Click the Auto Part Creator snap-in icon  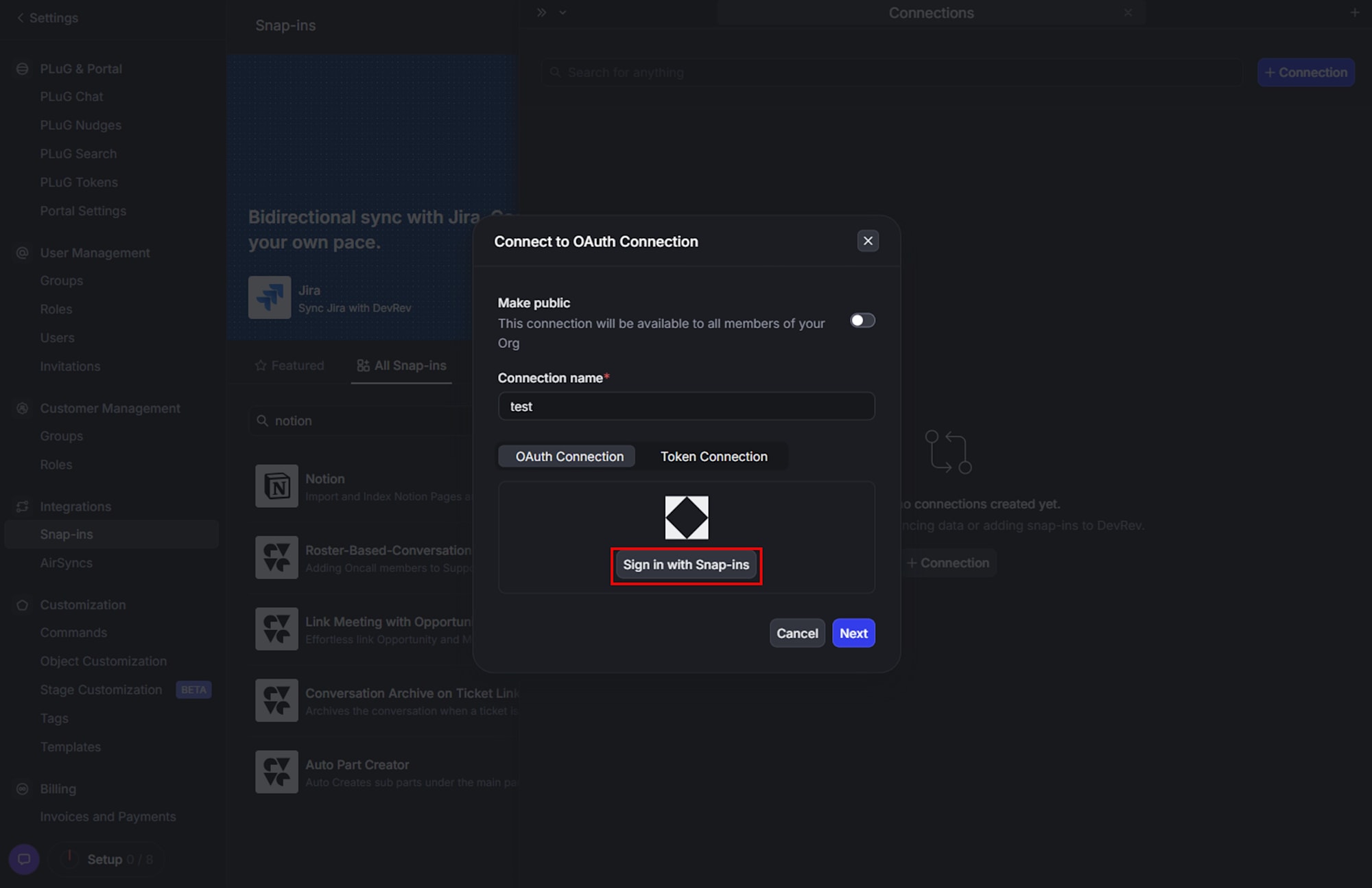coord(276,772)
